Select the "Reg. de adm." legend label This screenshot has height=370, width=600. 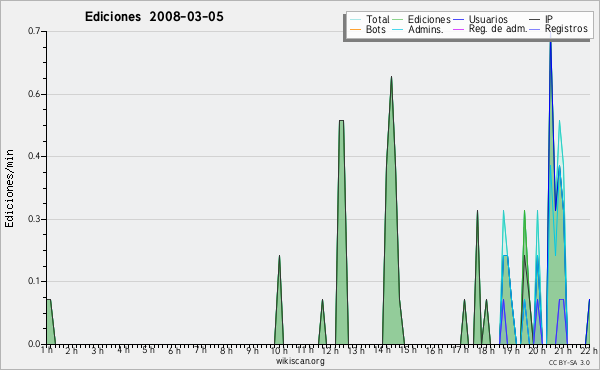(x=498, y=29)
